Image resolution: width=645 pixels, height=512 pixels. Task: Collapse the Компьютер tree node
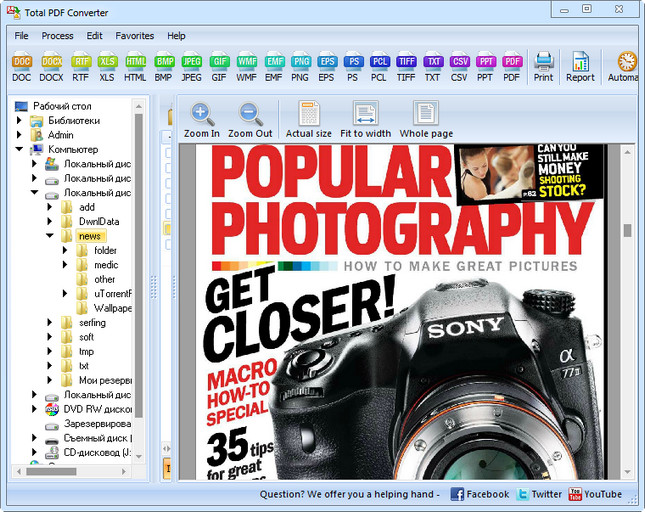(x=19, y=149)
